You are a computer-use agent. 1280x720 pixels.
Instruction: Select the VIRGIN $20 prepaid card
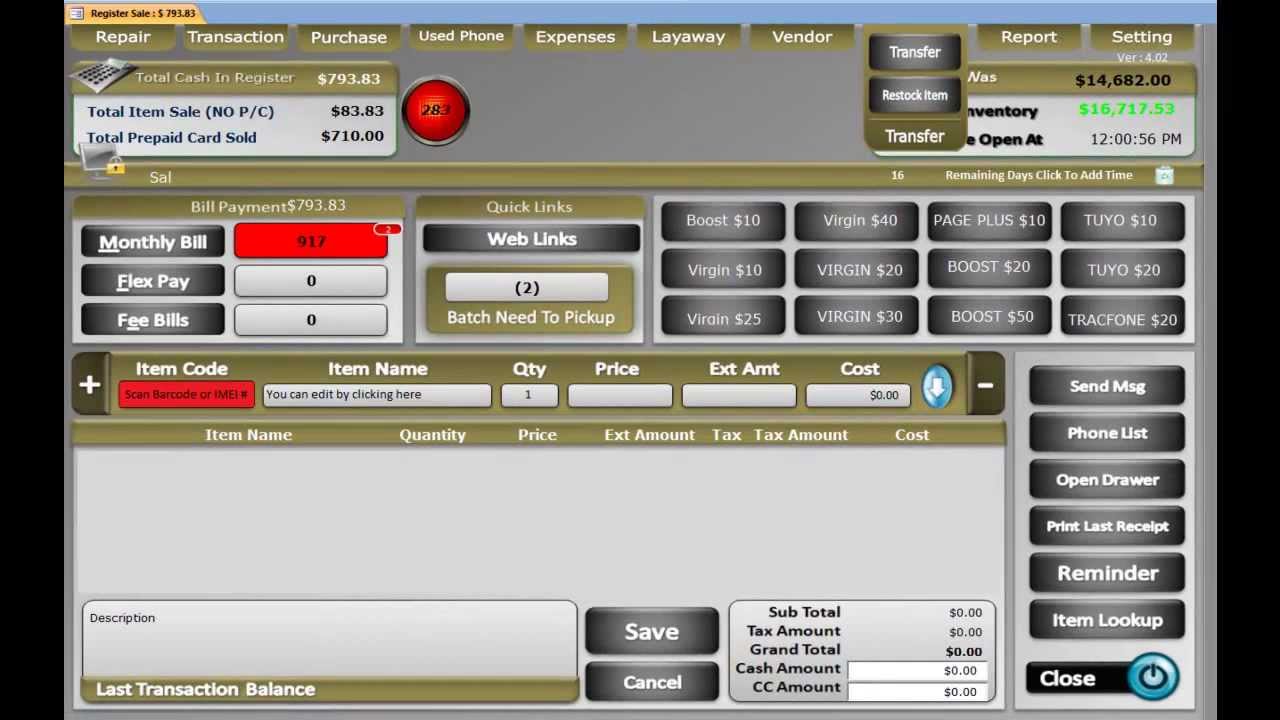[x=859, y=270]
